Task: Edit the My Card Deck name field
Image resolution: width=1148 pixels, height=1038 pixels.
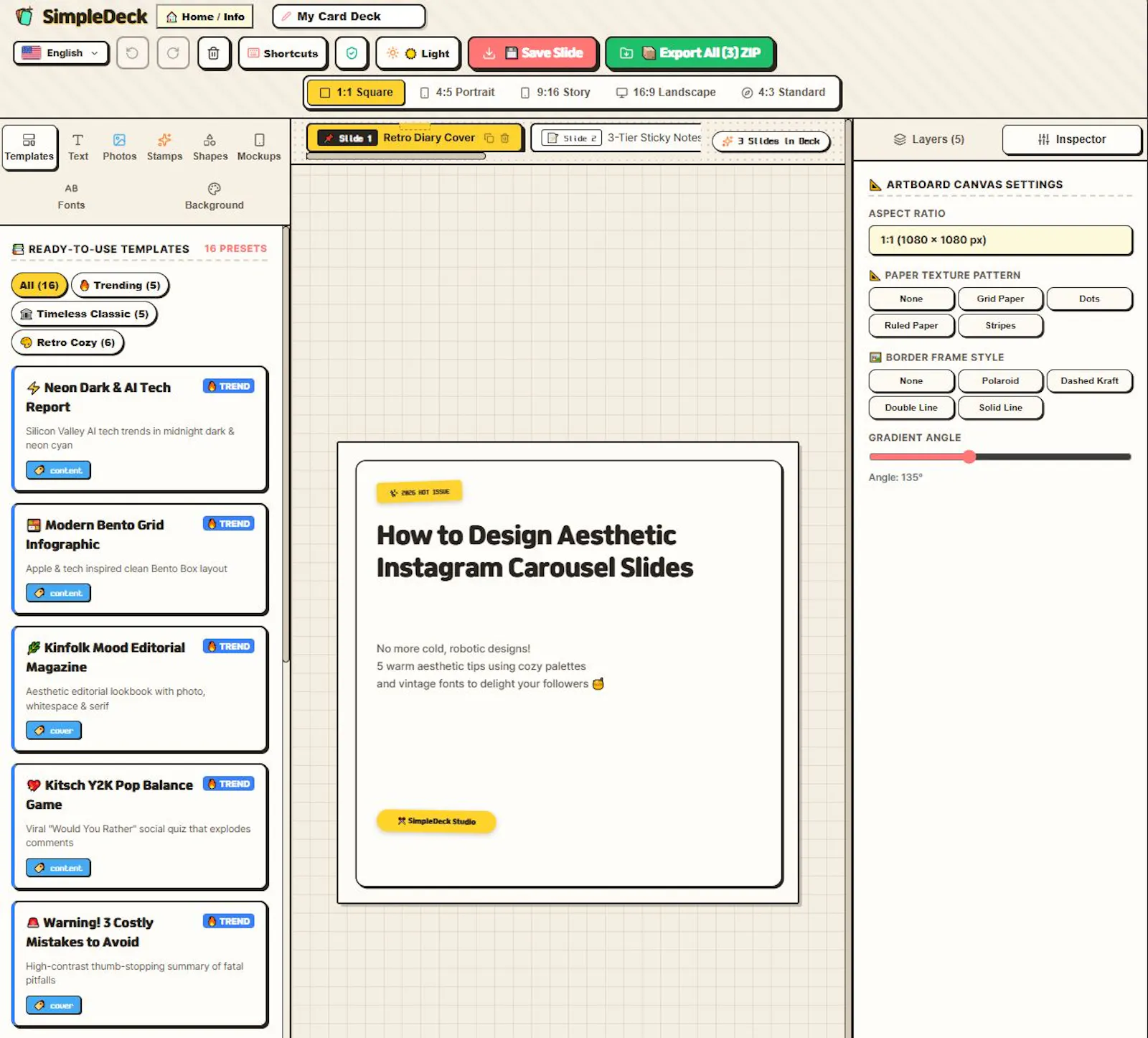Action: tap(349, 17)
